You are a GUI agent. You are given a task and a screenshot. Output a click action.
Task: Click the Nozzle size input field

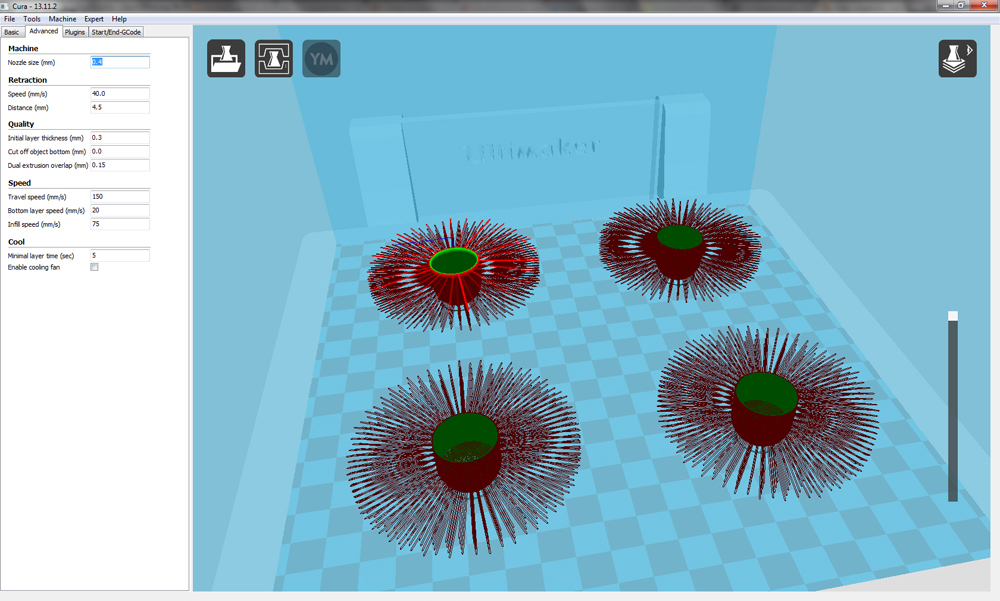(x=120, y=62)
